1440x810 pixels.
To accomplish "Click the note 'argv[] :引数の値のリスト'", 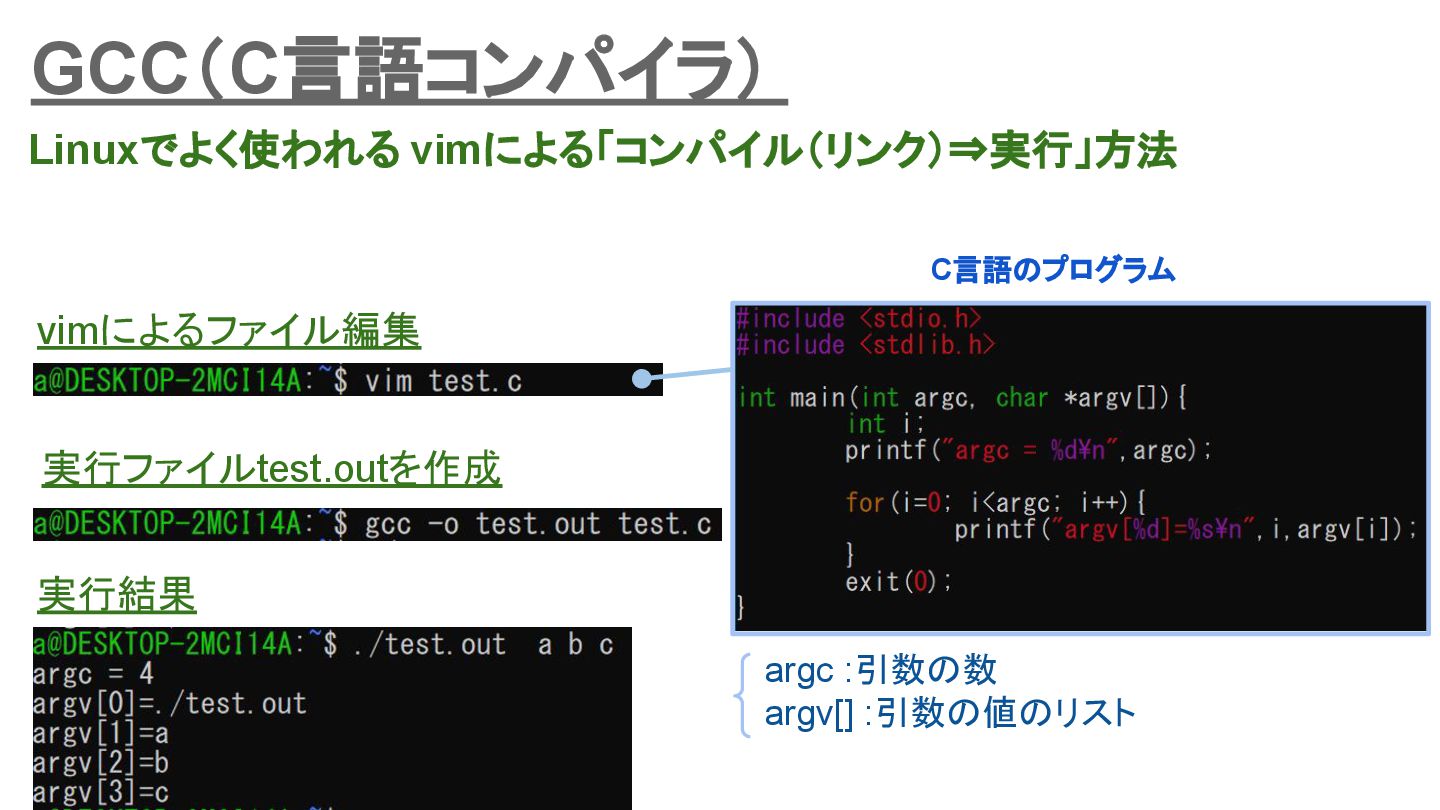I will click(x=950, y=714).
